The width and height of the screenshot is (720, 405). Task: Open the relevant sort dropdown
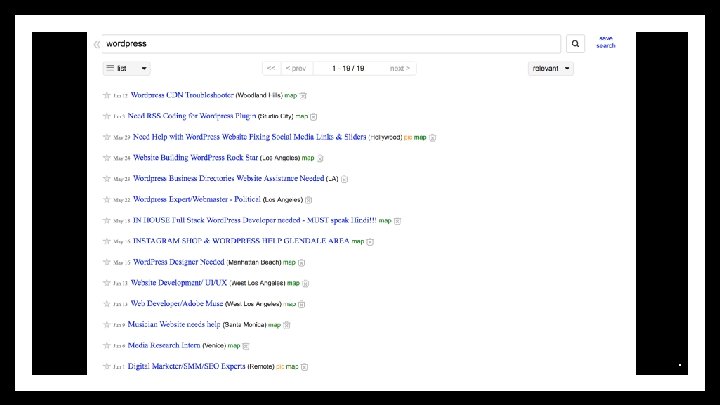(x=551, y=68)
